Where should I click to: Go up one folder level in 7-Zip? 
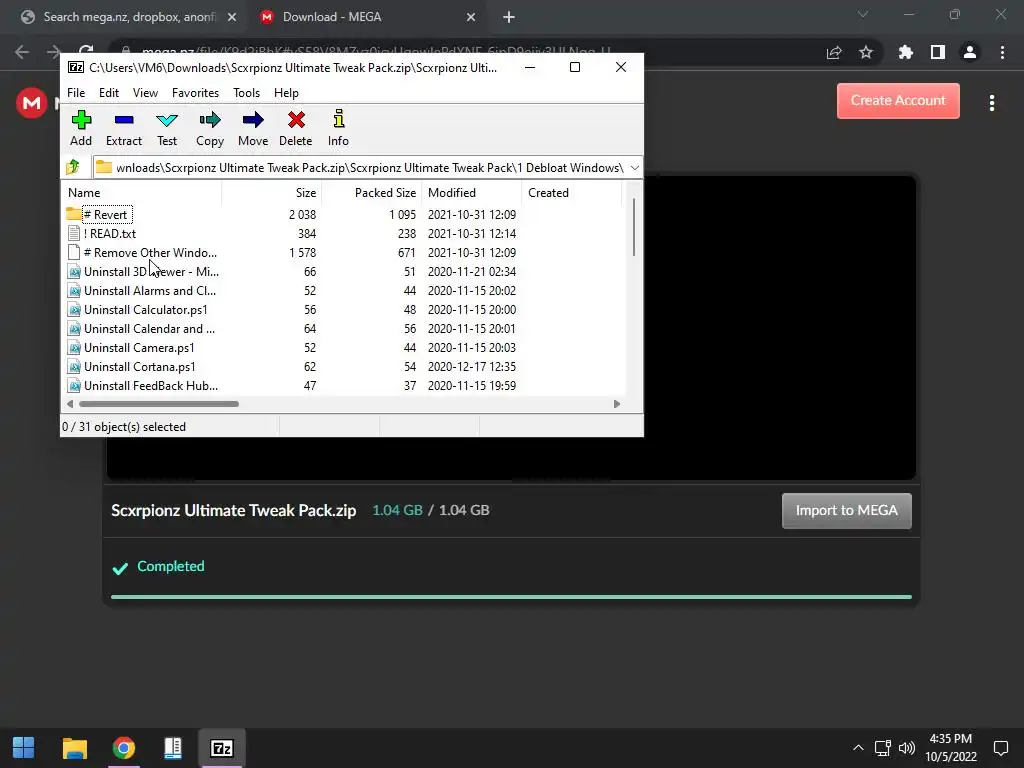pos(73,167)
